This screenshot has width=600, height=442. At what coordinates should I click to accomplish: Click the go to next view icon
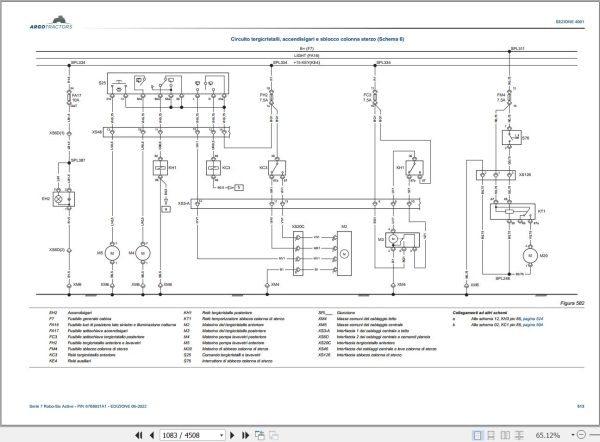pyautogui.click(x=274, y=435)
